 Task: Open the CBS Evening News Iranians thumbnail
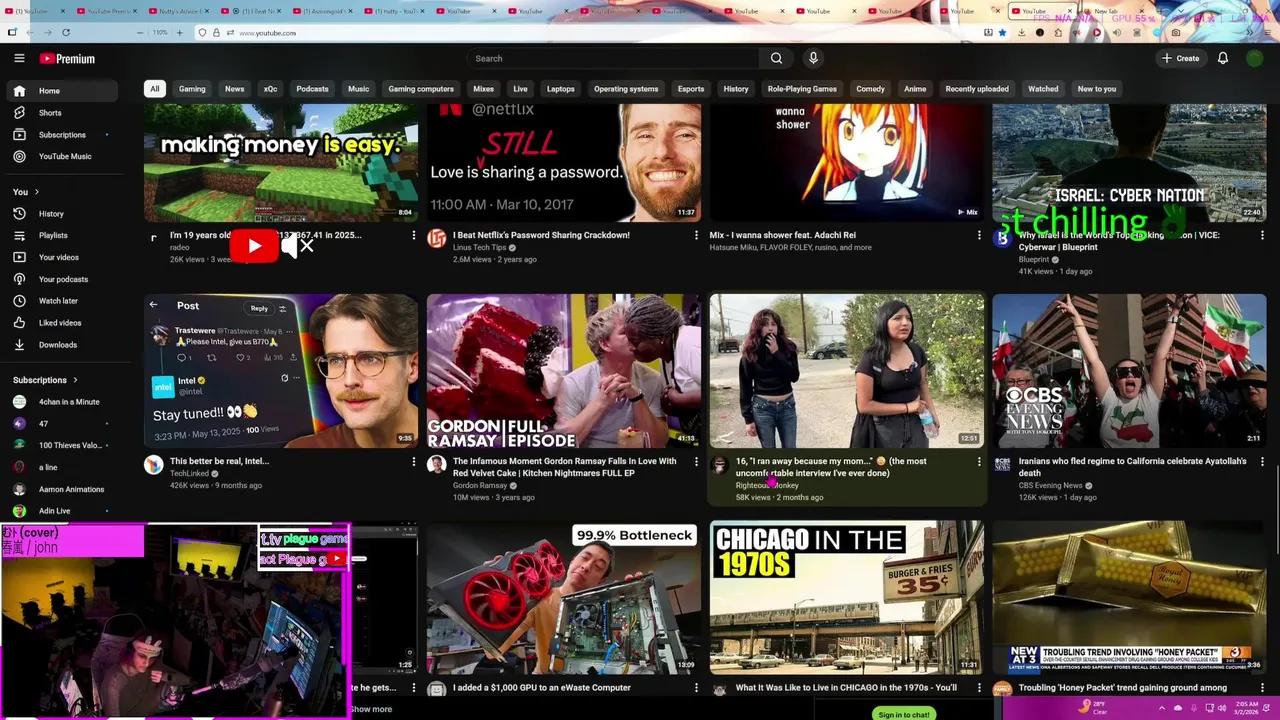pos(1129,371)
